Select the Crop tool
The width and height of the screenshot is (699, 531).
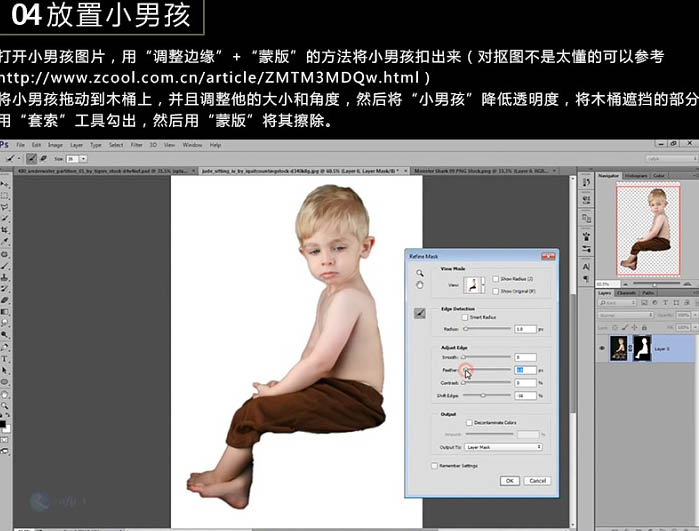4,230
